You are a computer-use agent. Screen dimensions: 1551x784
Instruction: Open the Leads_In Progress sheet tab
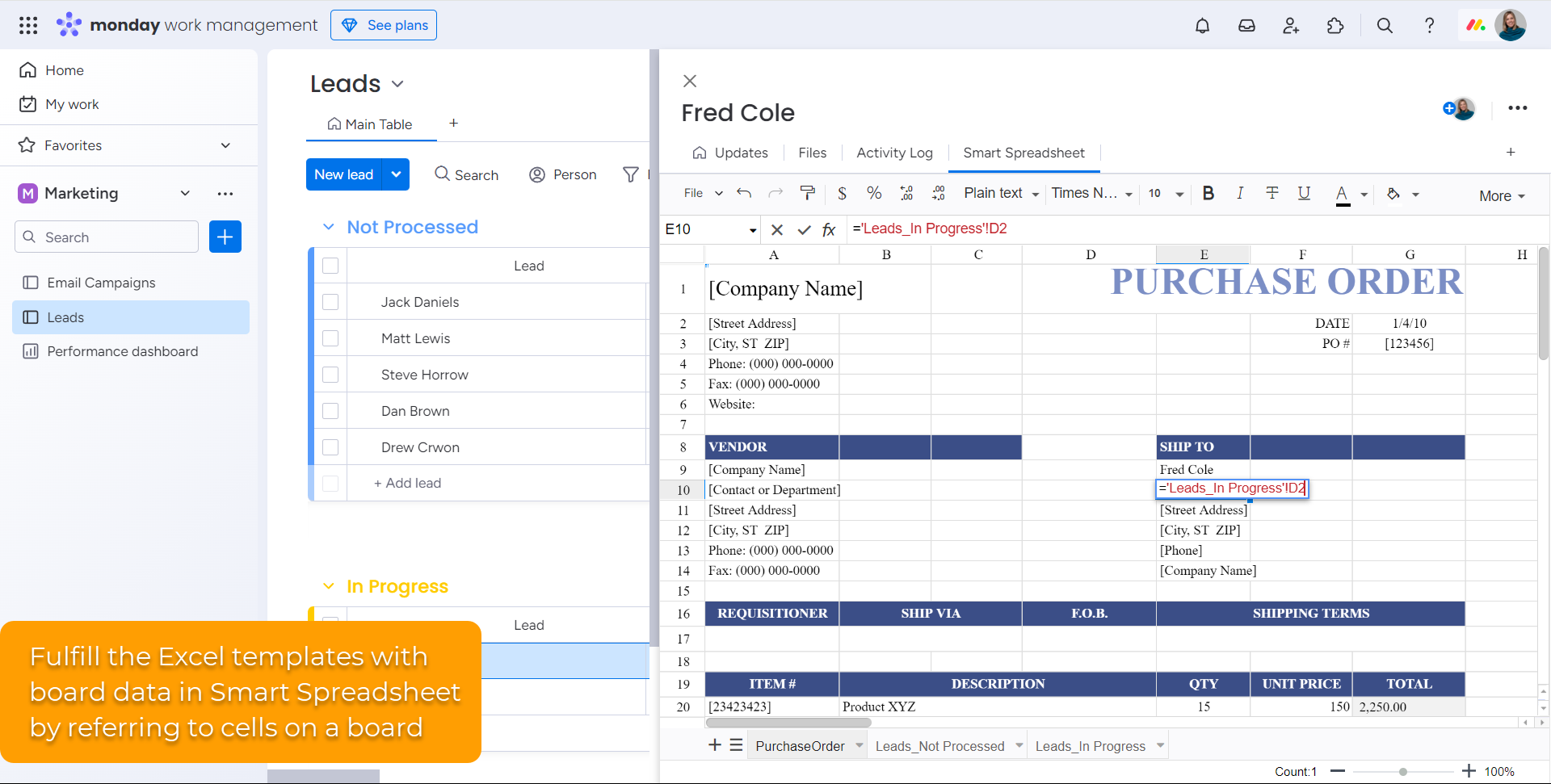click(1091, 745)
